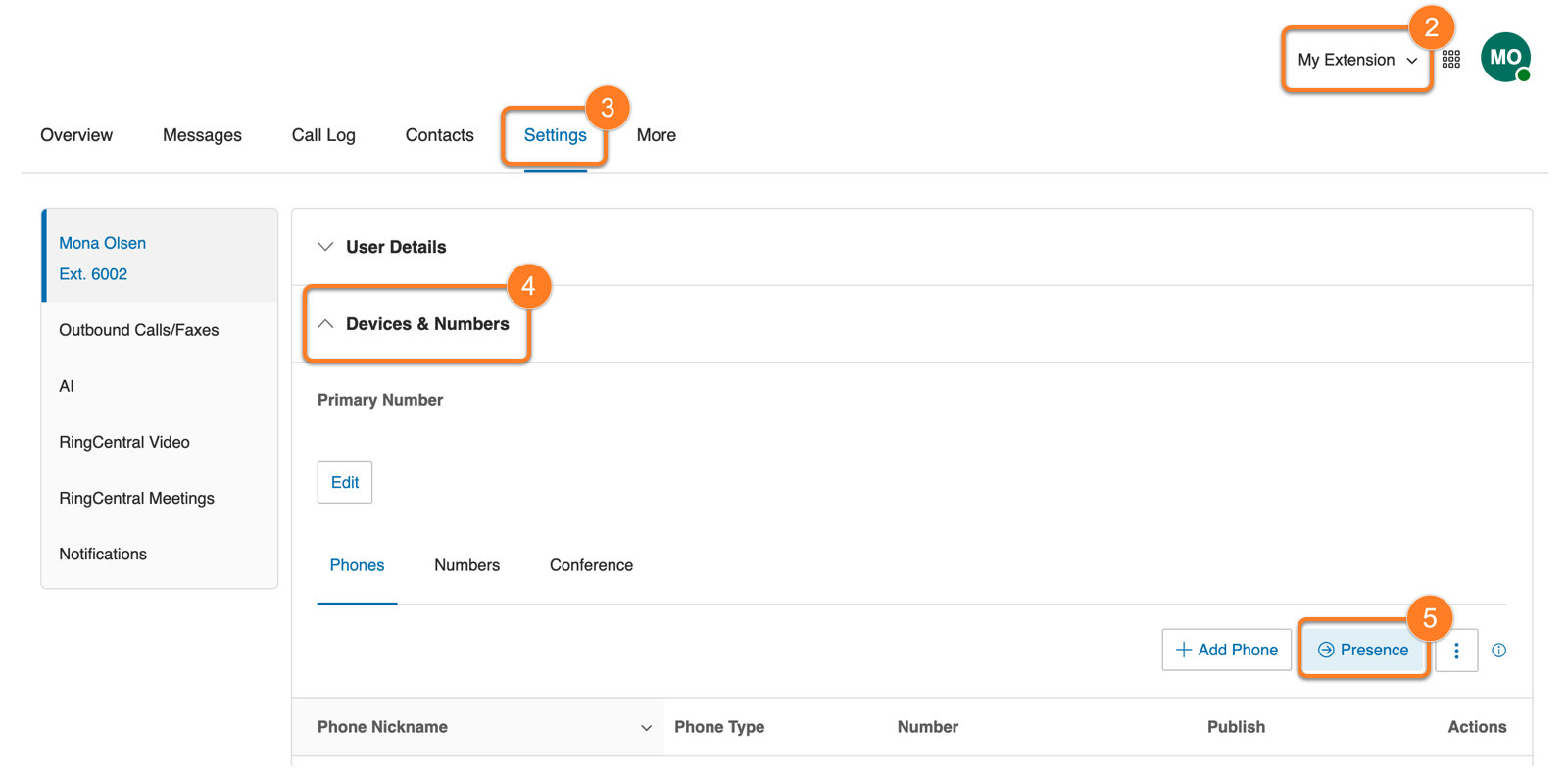Screen dimensions: 1568x774
Task: Open the Phone Nickname column dropdown
Action: [646, 728]
